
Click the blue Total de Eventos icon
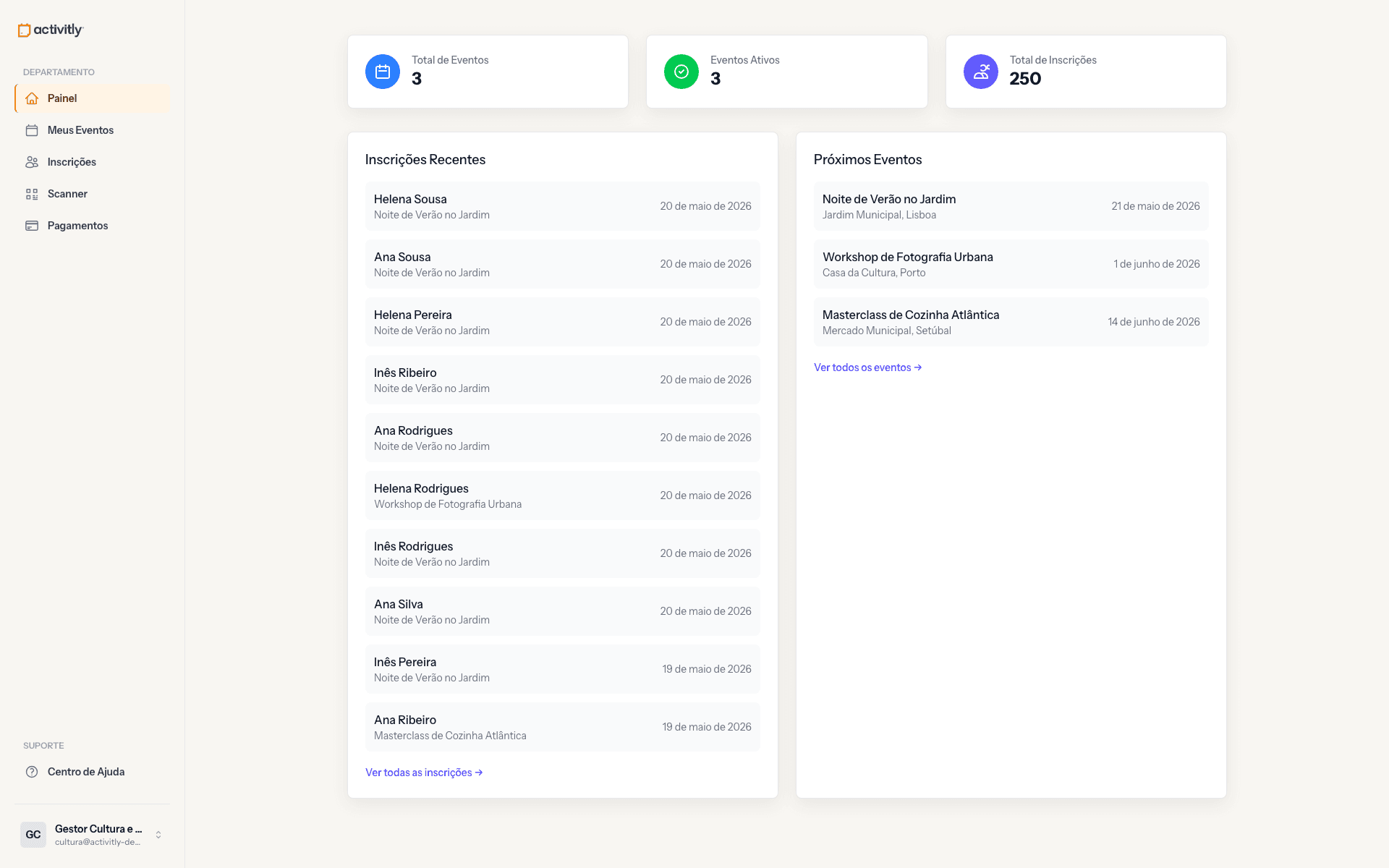coord(383,72)
